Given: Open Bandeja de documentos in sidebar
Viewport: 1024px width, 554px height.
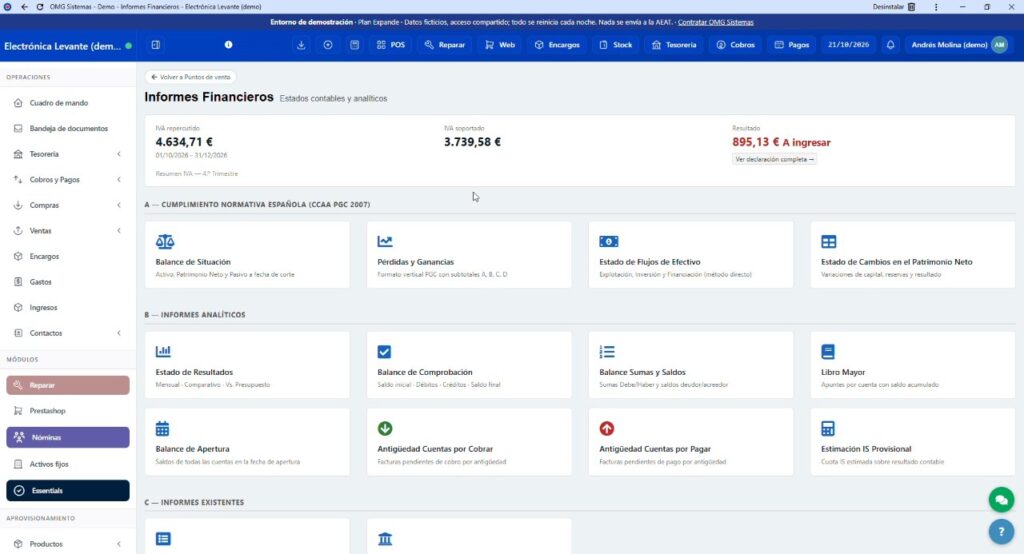Looking at the screenshot, I should [x=67, y=129].
